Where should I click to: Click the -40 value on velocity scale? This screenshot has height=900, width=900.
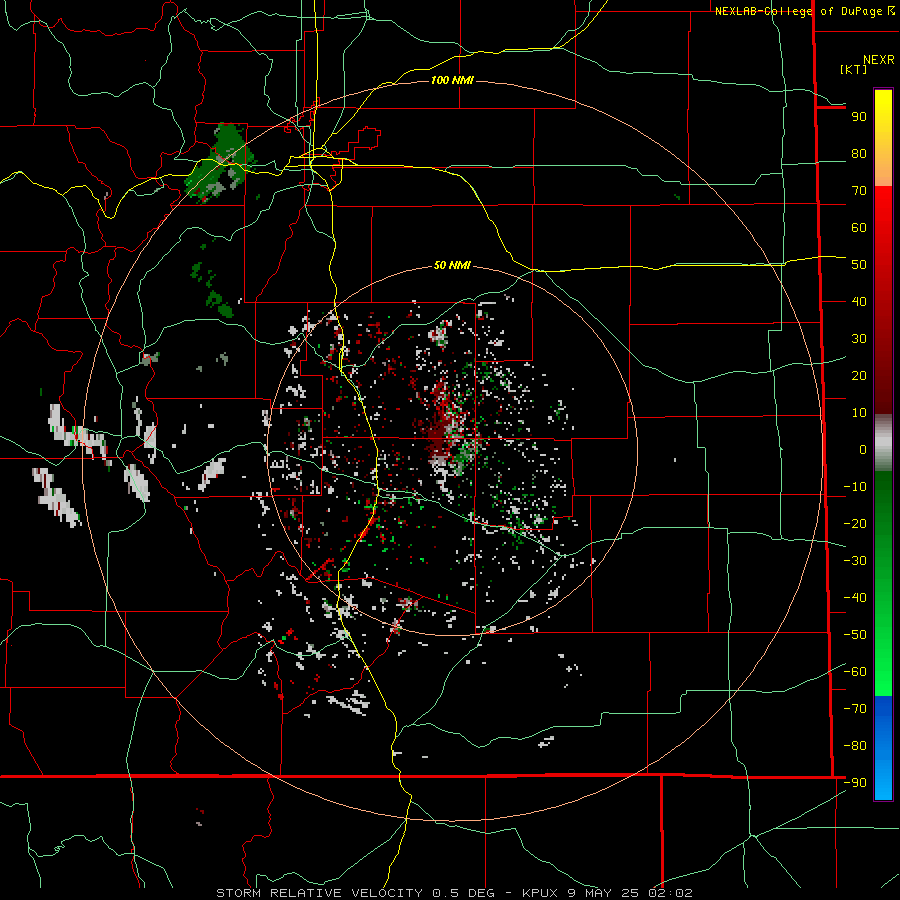pyautogui.click(x=855, y=598)
